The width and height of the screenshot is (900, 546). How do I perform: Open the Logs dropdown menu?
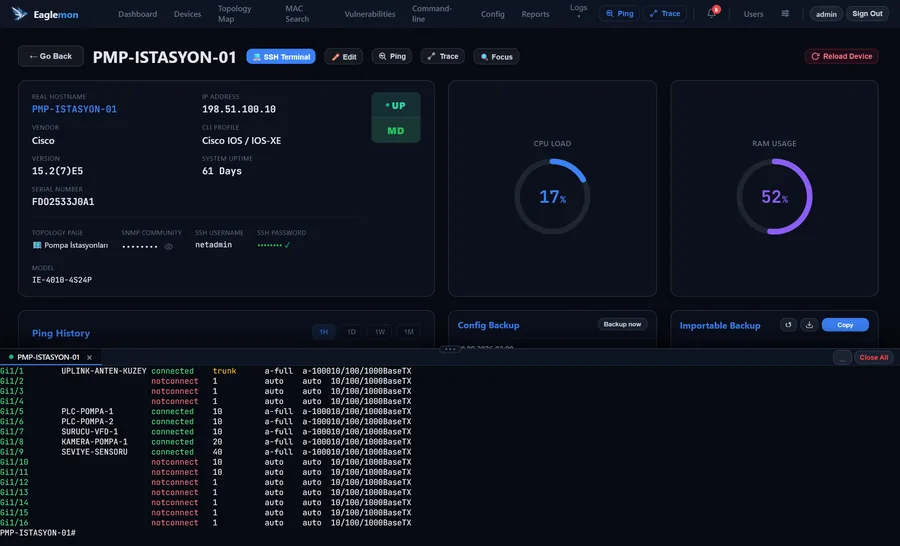tap(578, 11)
